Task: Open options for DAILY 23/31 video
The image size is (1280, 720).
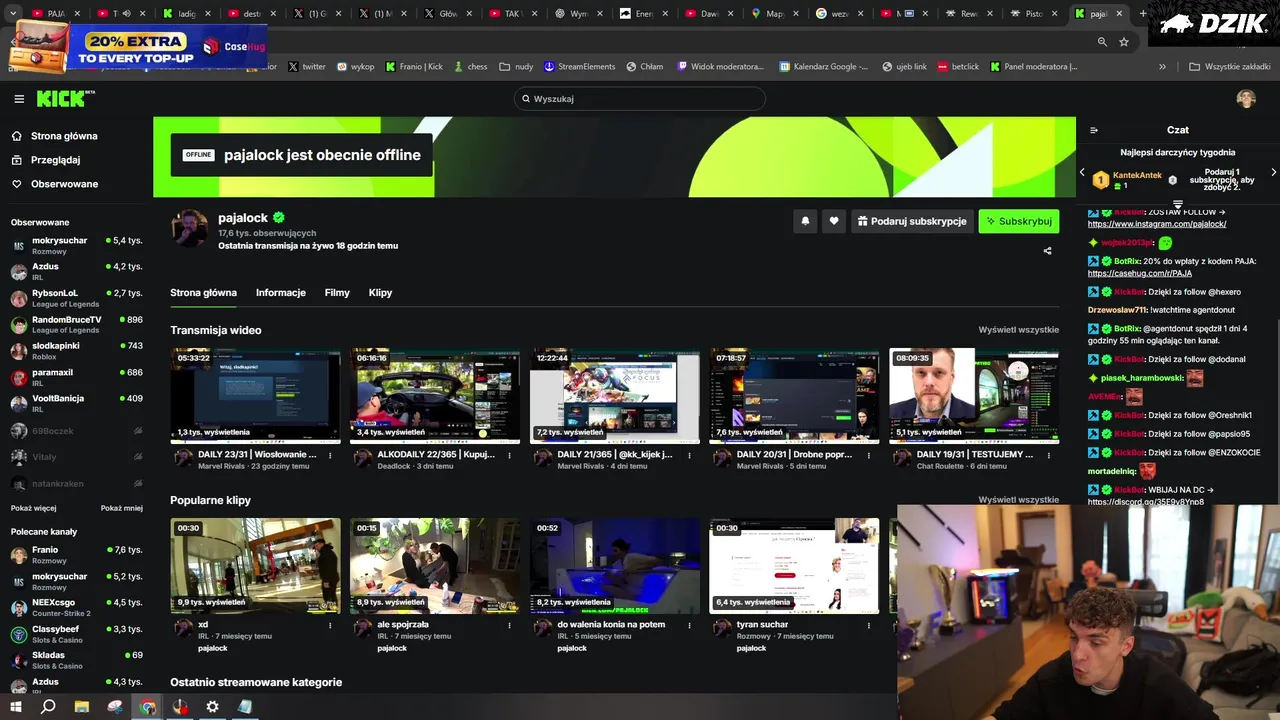Action: [330, 455]
